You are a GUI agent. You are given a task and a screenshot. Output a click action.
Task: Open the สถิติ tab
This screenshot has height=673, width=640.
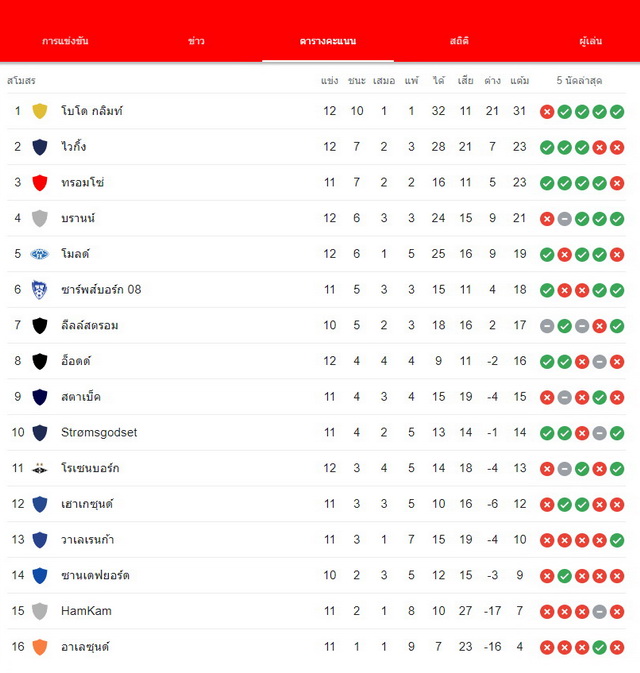click(x=459, y=41)
